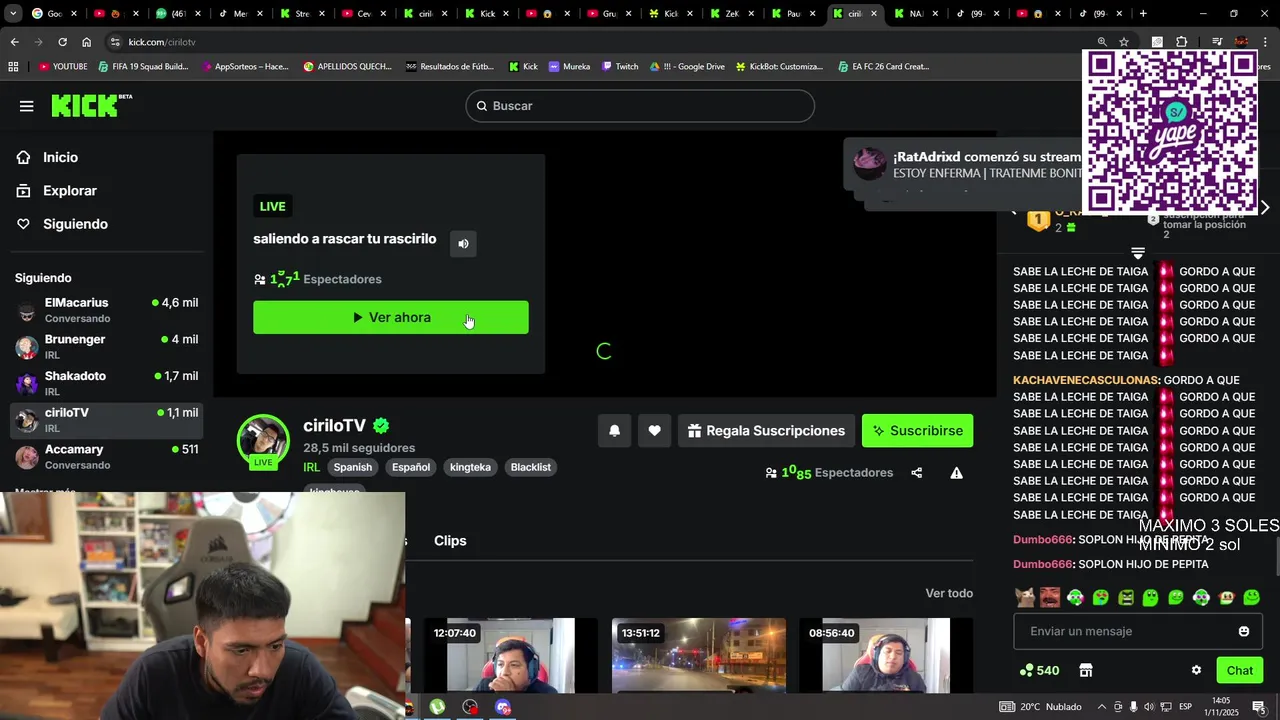Open Accamary followed channel
This screenshot has height=720, width=1280.
[106, 457]
